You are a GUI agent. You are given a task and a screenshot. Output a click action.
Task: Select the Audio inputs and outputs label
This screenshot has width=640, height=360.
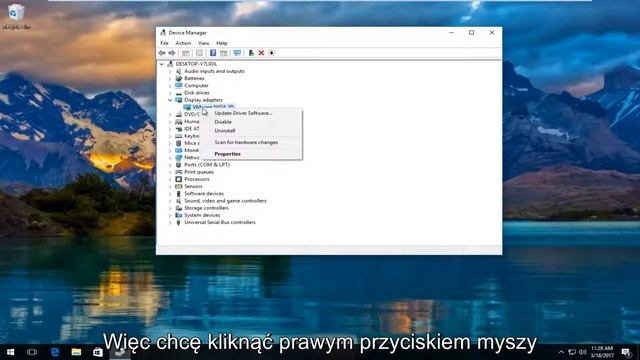[214, 71]
